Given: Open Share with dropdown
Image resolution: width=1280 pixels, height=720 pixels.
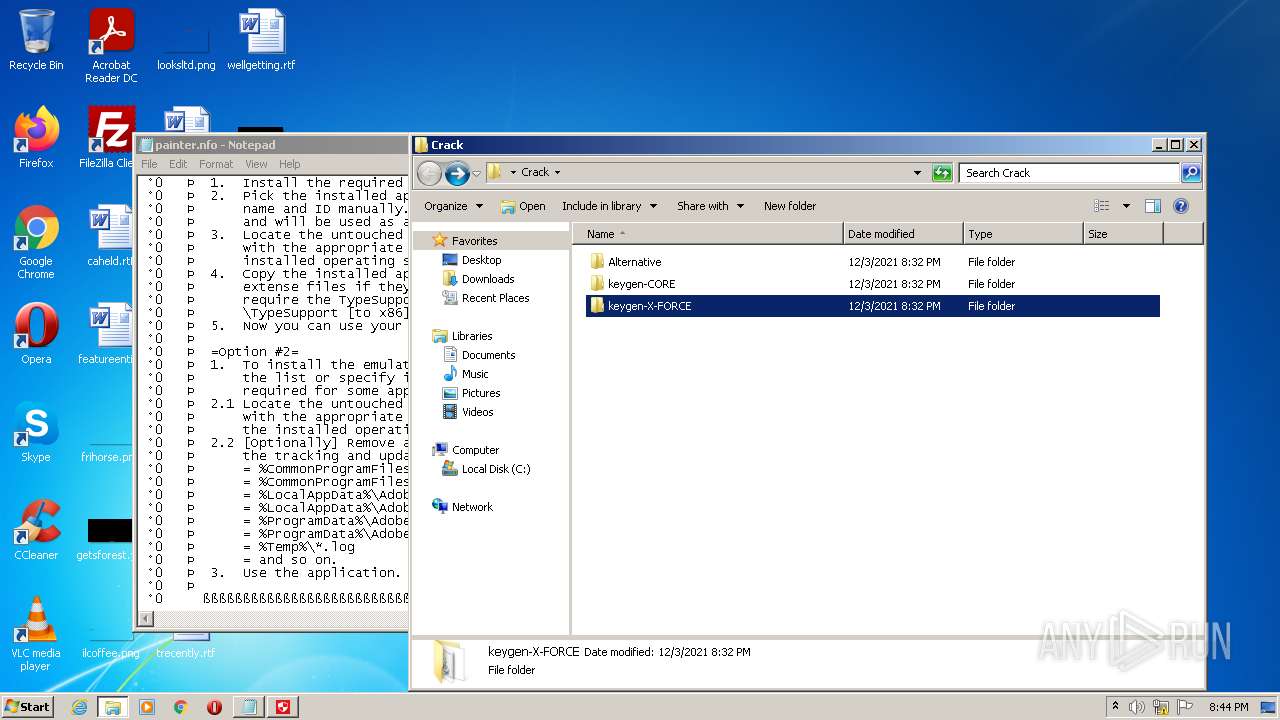Looking at the screenshot, I should click(x=710, y=206).
